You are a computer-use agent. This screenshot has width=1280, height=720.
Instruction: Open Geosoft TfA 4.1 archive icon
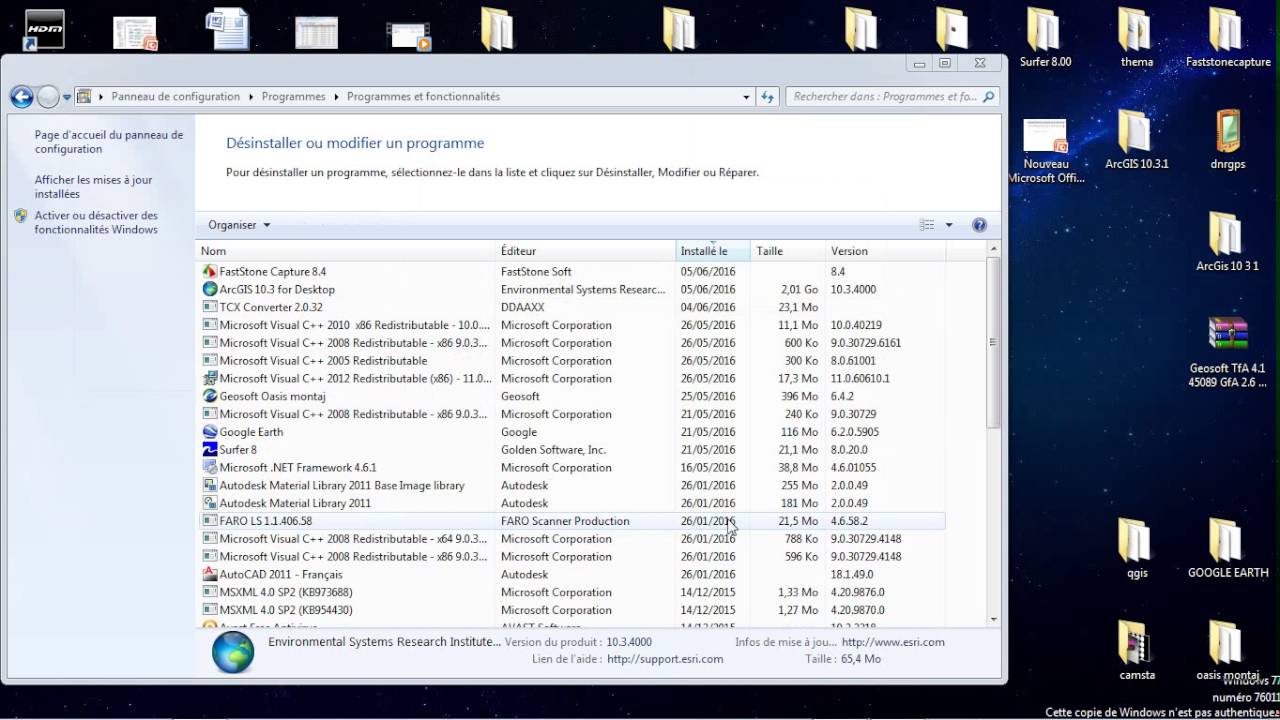click(x=1227, y=352)
